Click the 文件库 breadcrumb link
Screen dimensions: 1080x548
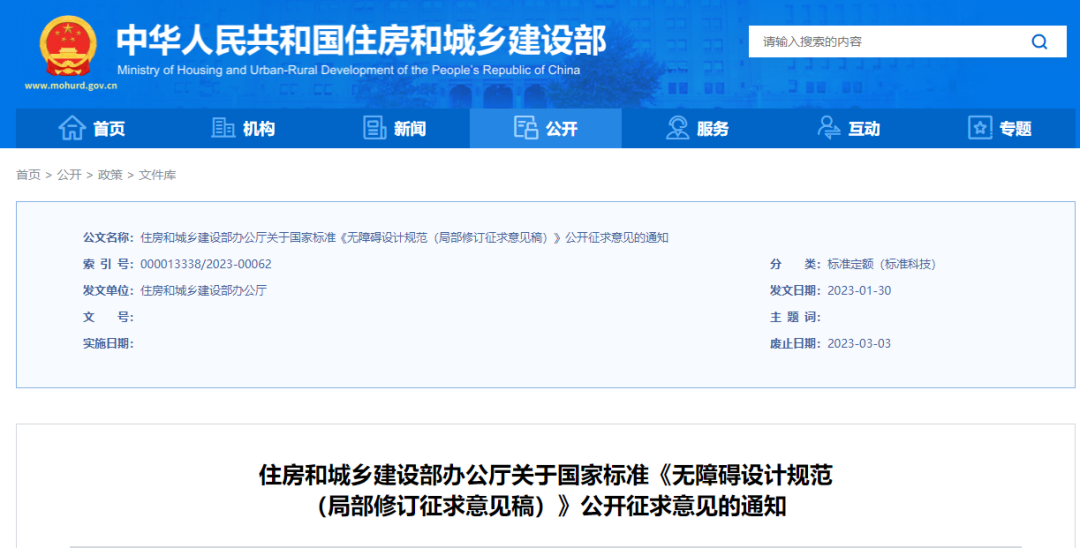click(157, 175)
